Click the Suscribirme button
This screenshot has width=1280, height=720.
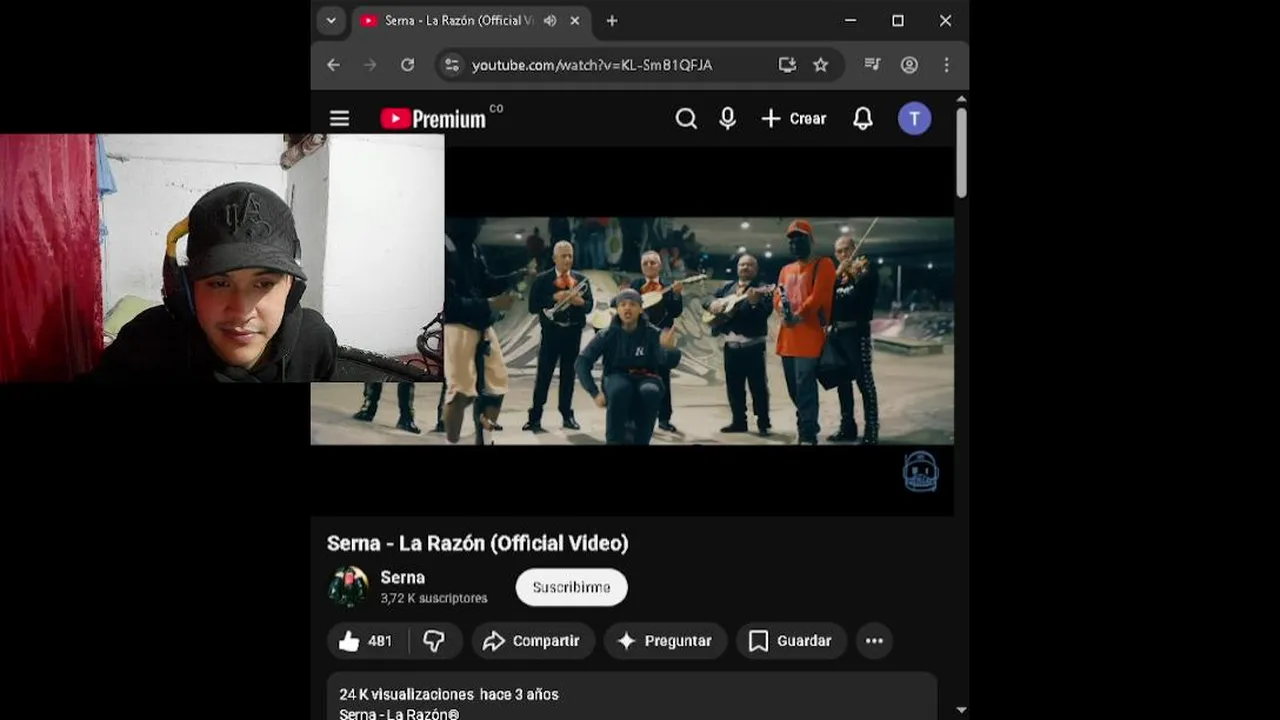571,587
